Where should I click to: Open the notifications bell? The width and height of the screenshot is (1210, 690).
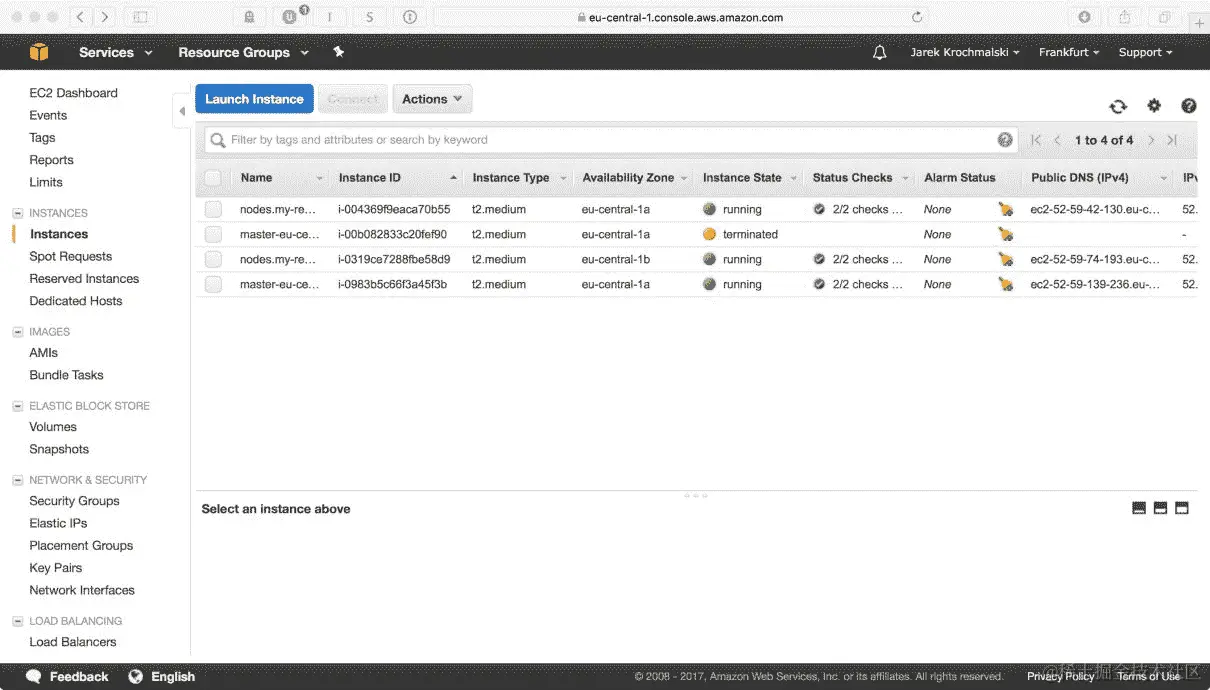pos(880,52)
